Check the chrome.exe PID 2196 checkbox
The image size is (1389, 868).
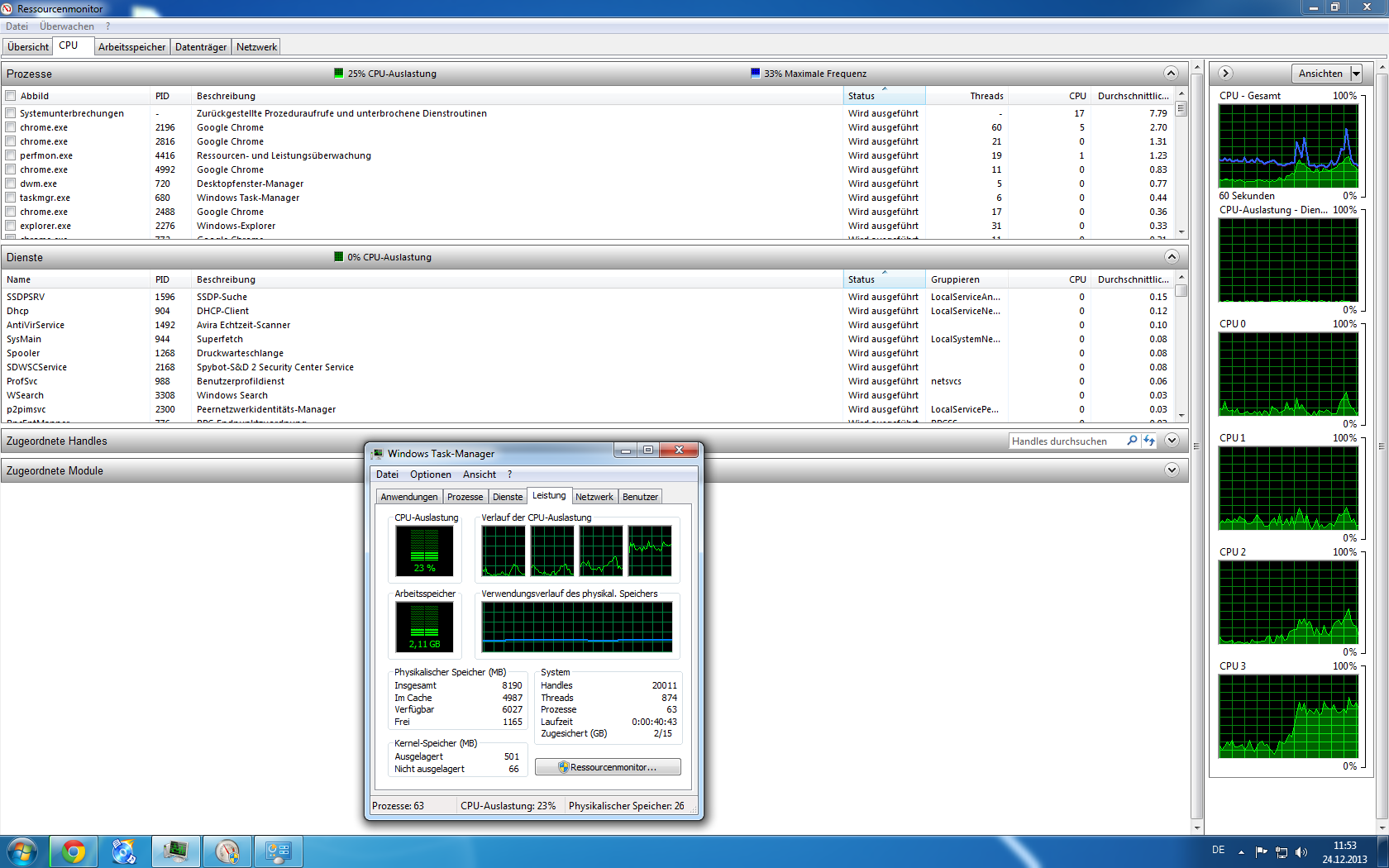[x=11, y=127]
